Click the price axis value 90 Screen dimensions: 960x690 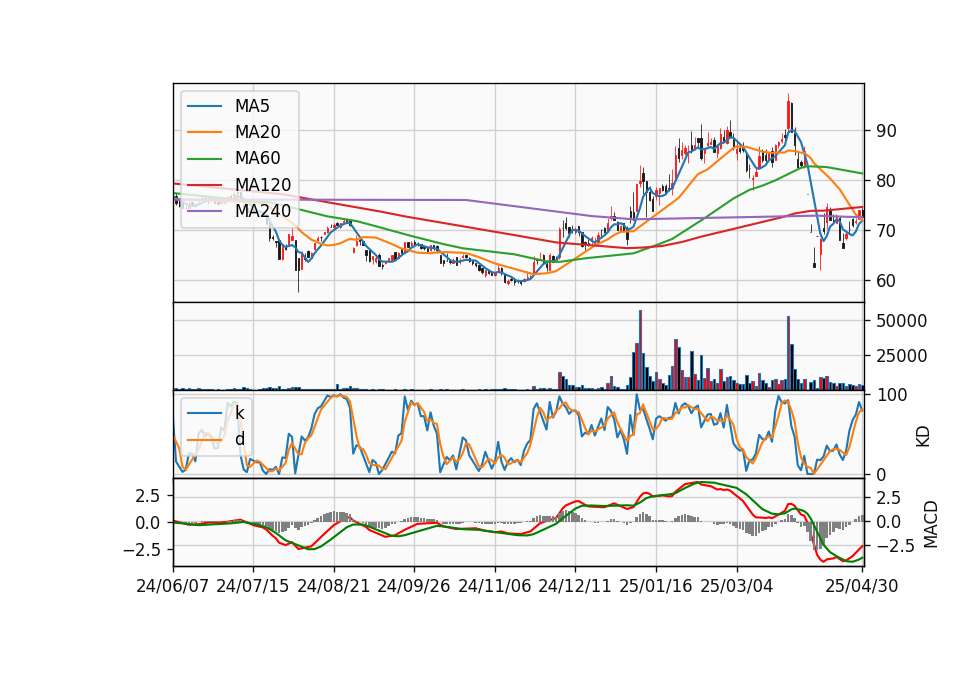tap(887, 131)
